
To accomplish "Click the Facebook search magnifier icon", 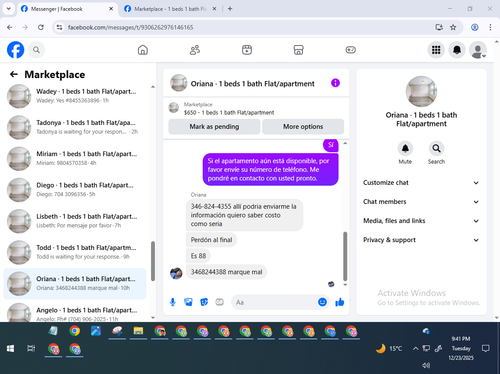I will tap(36, 50).
